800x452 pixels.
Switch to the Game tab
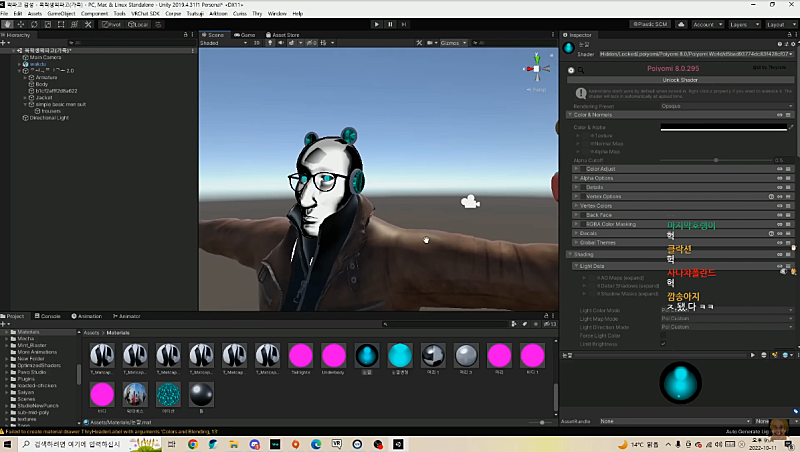tap(247, 34)
